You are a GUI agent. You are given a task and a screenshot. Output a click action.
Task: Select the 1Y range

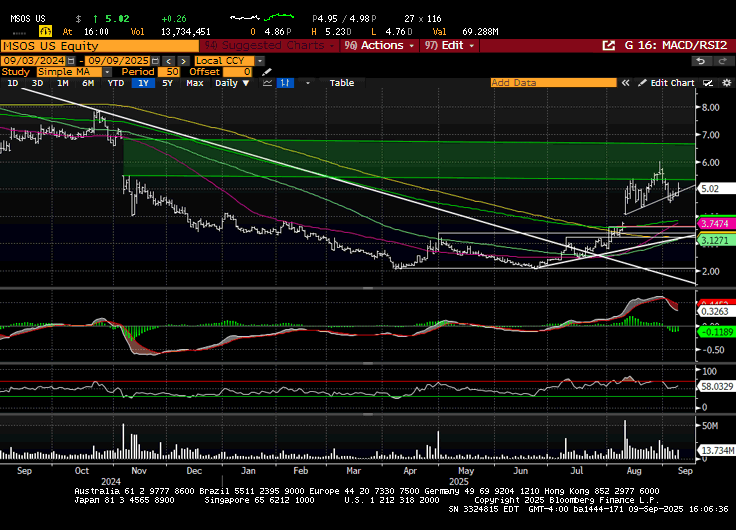pos(143,83)
